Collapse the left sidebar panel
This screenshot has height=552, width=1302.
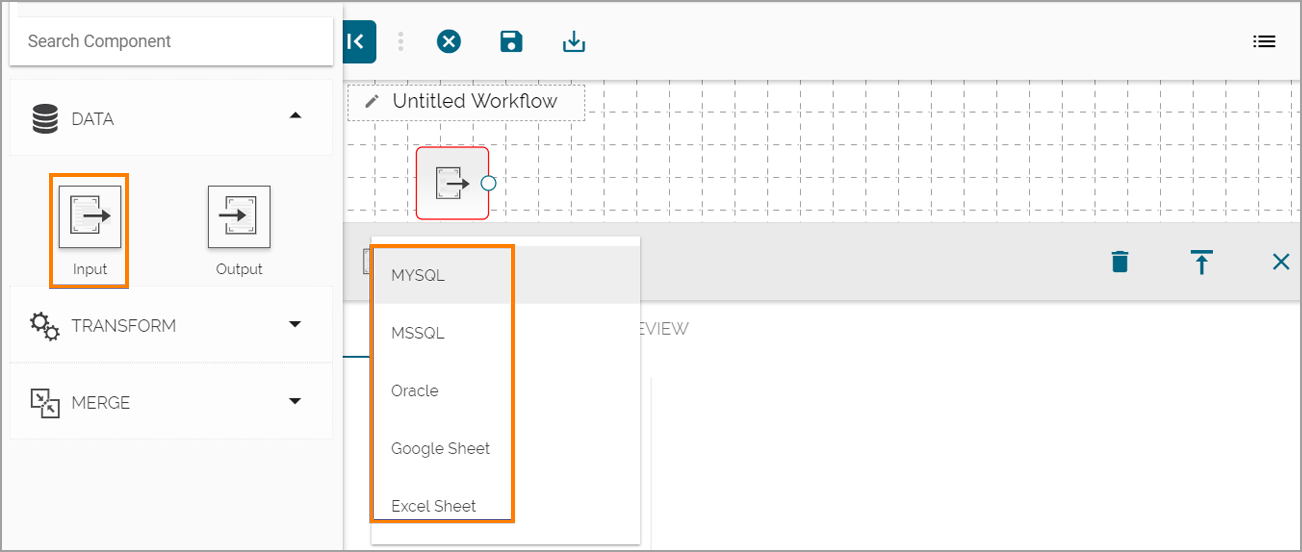tap(357, 41)
